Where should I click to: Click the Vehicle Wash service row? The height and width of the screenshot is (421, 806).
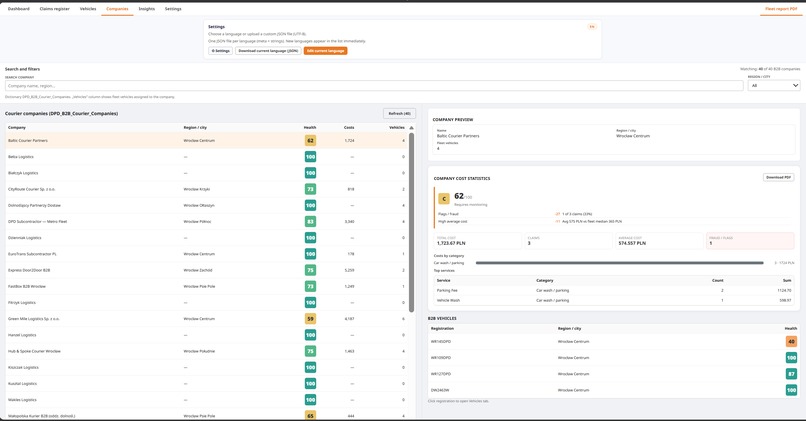pos(614,300)
